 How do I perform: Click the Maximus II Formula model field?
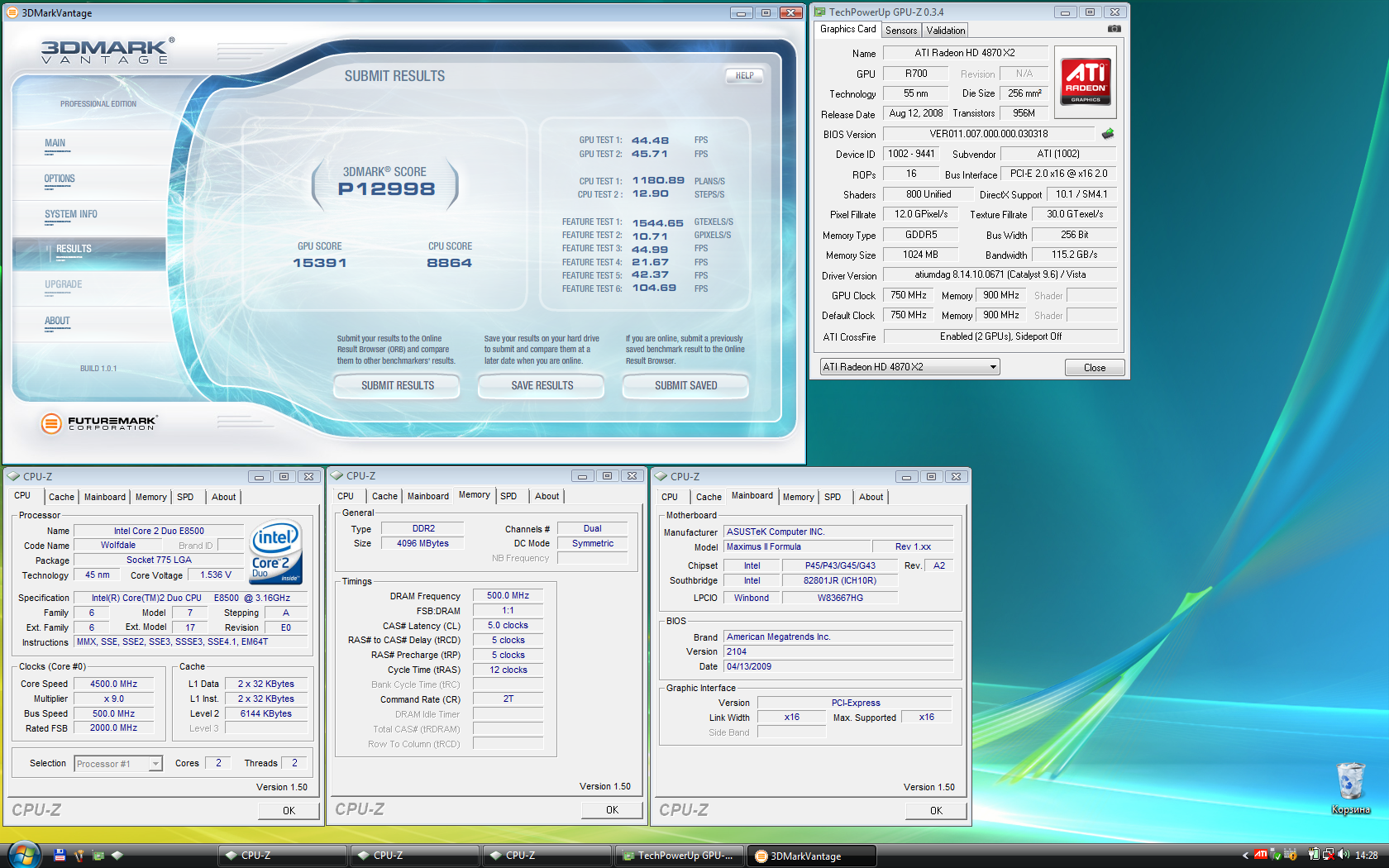(798, 547)
